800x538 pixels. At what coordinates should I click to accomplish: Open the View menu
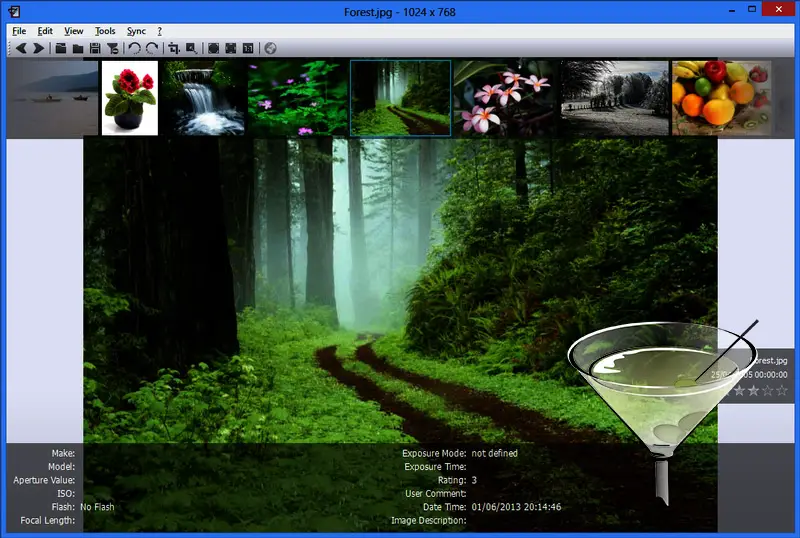click(74, 31)
